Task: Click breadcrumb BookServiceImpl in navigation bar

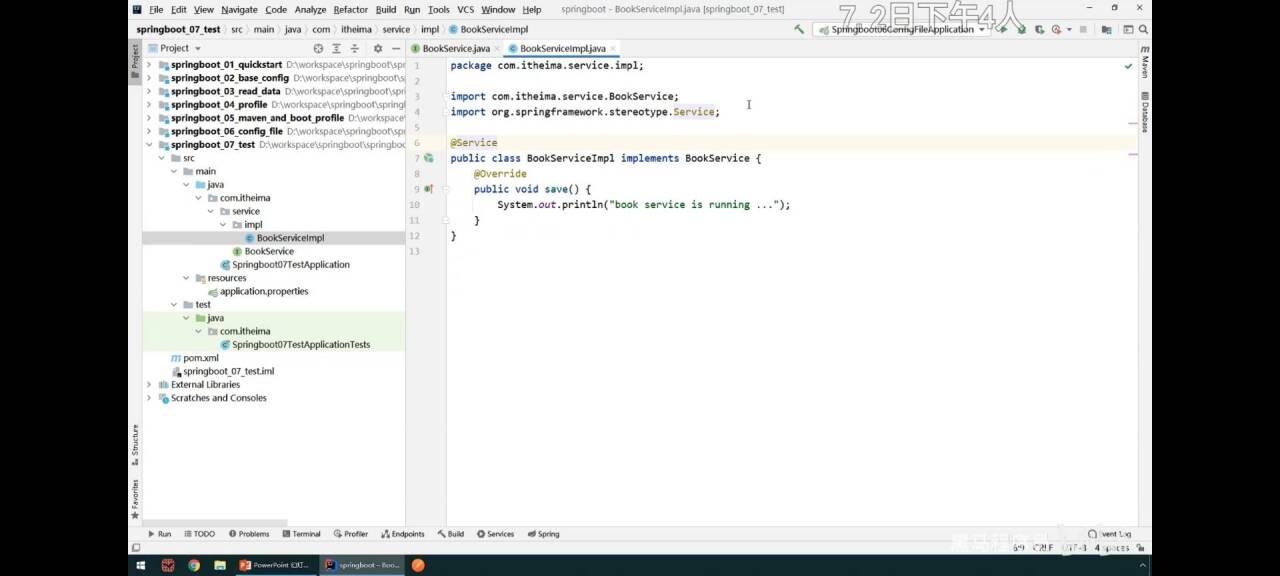Action: click(488, 29)
